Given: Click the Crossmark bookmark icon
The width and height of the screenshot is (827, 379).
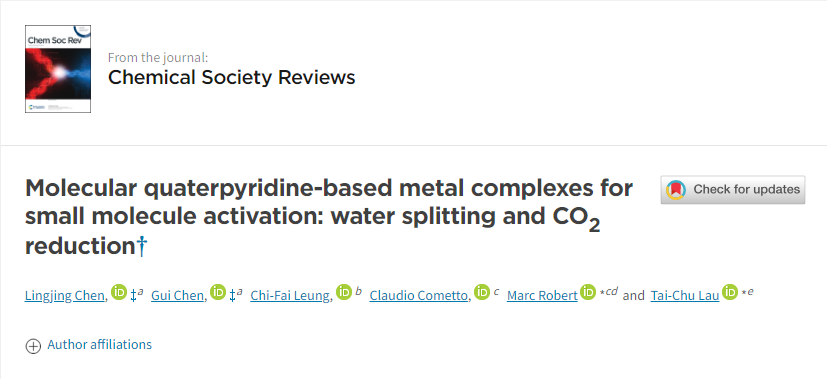Looking at the screenshot, I should pyautogui.click(x=676, y=190).
